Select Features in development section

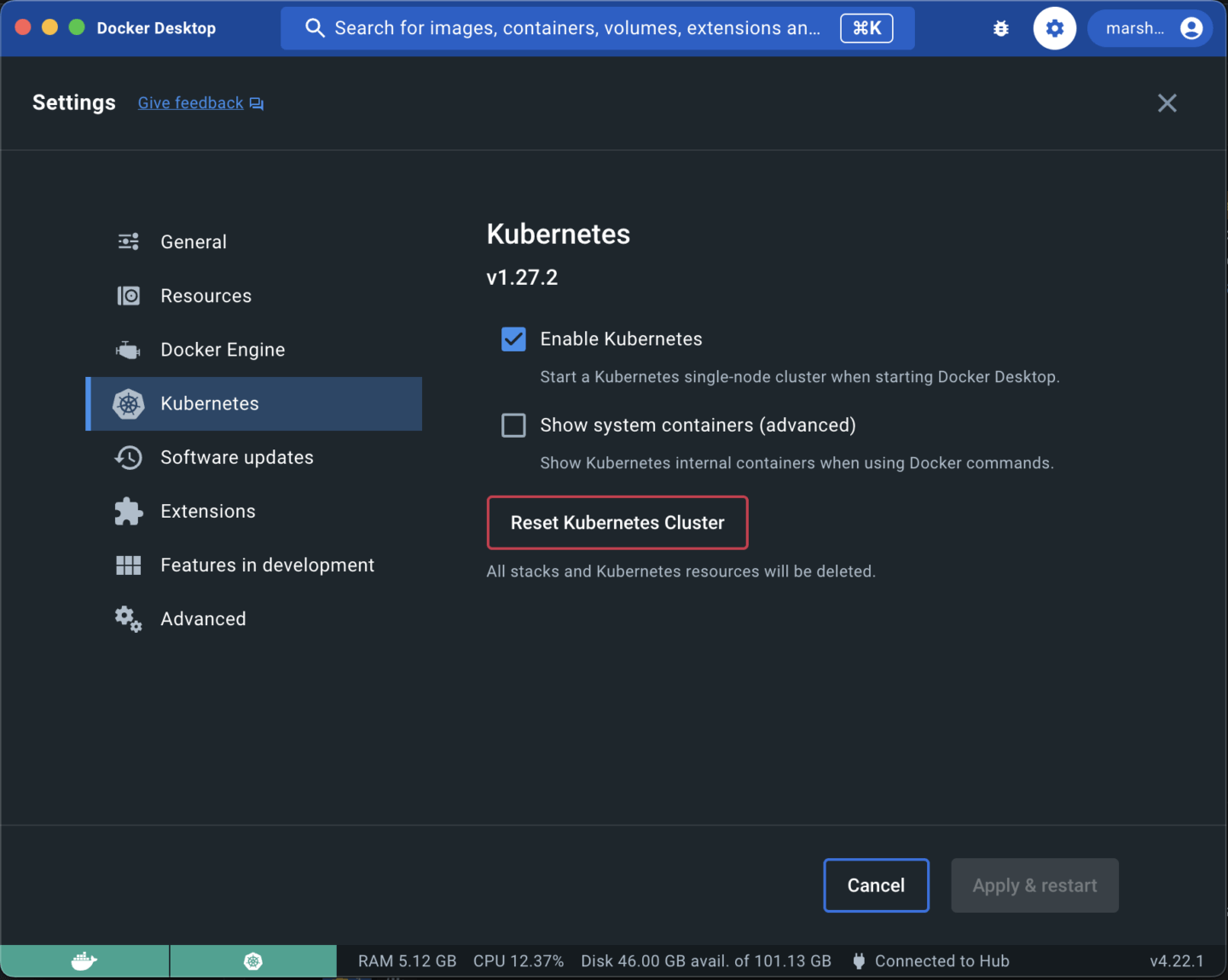tap(267, 565)
